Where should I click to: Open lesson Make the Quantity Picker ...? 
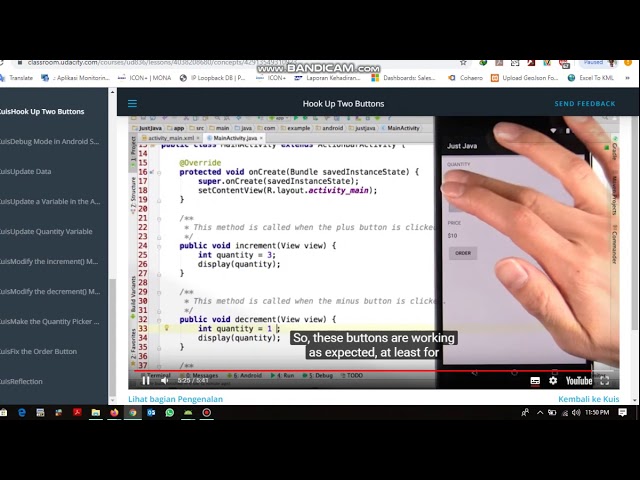coord(50,322)
